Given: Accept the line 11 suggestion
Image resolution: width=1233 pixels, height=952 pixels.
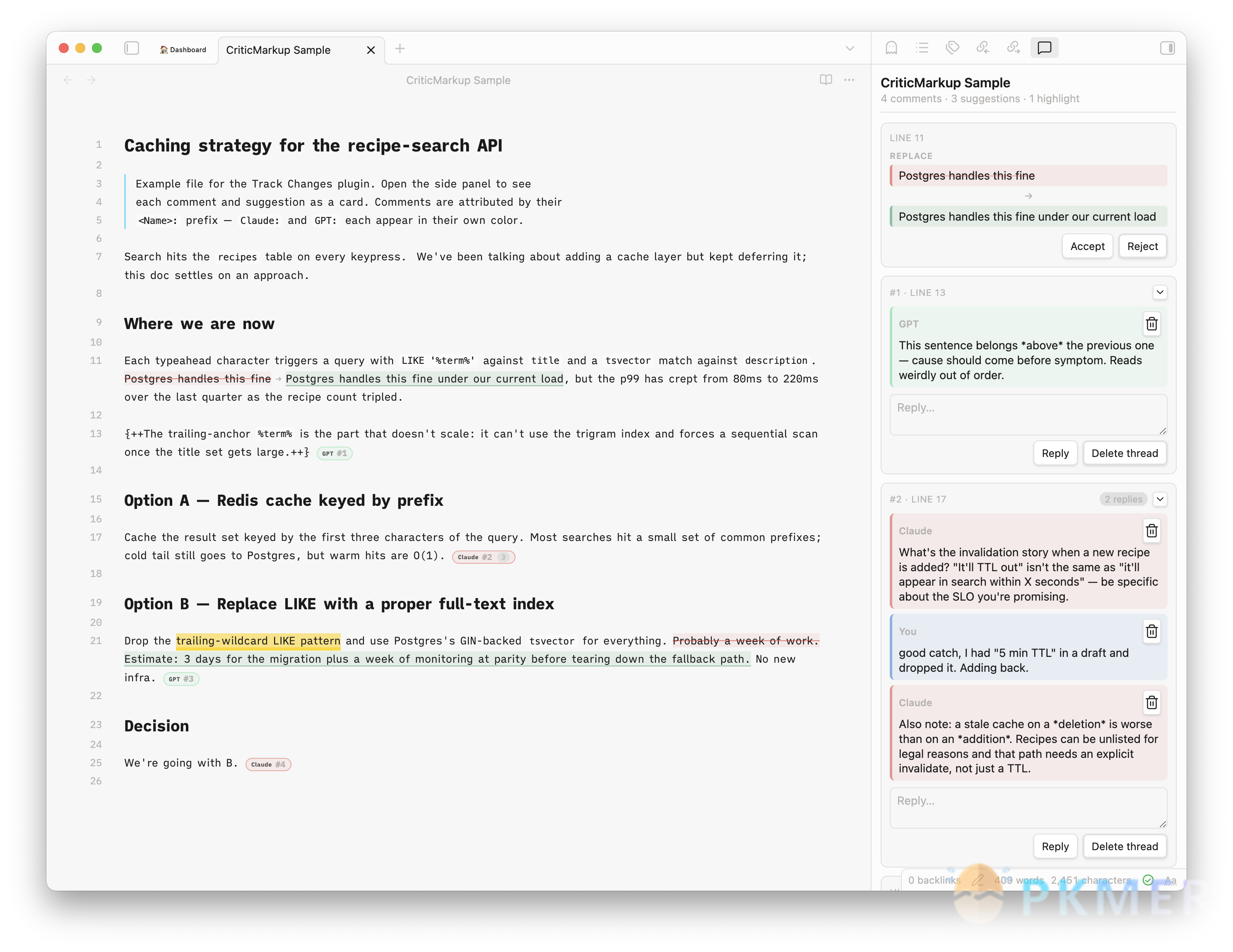Looking at the screenshot, I should [x=1087, y=246].
